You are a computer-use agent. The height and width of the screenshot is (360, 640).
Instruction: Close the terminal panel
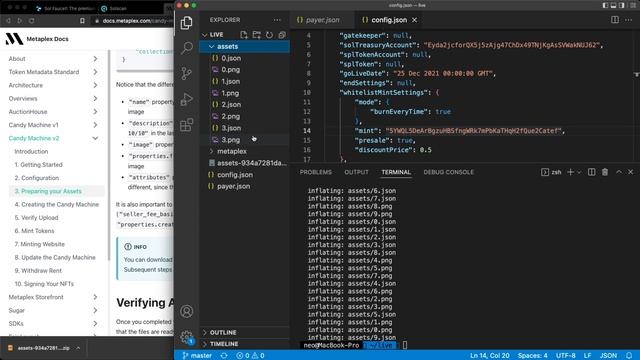point(631,172)
